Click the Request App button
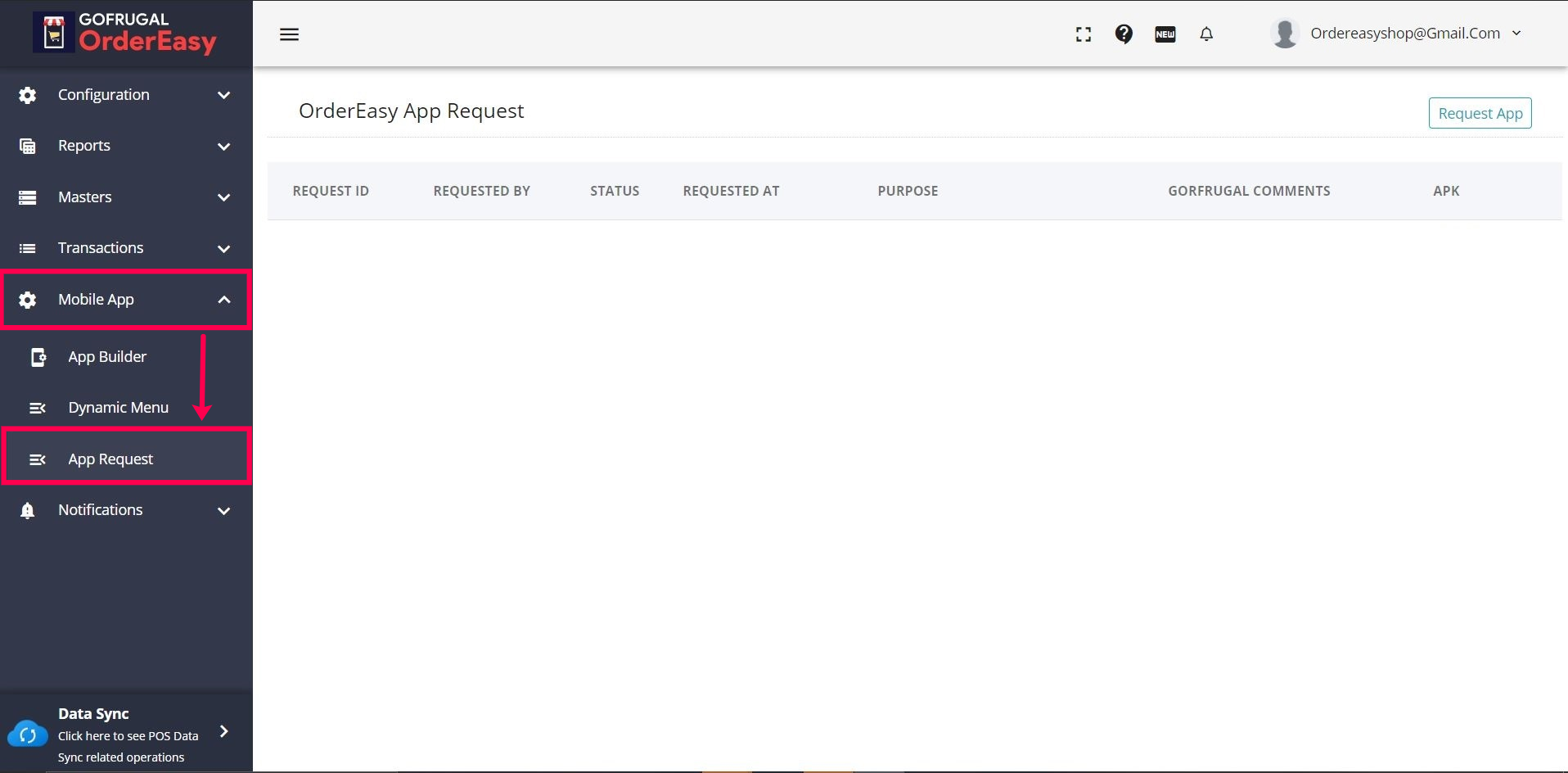This screenshot has width=1568, height=773. click(x=1480, y=113)
